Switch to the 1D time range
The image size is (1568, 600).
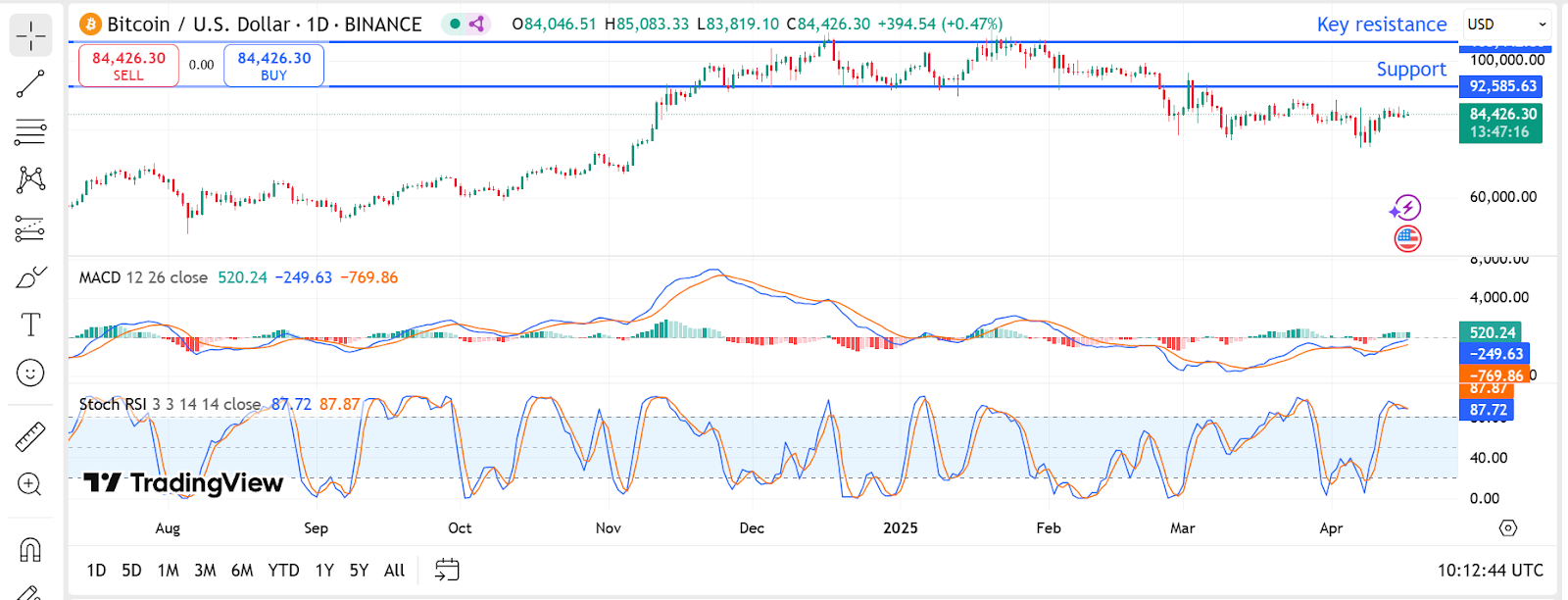[96, 571]
